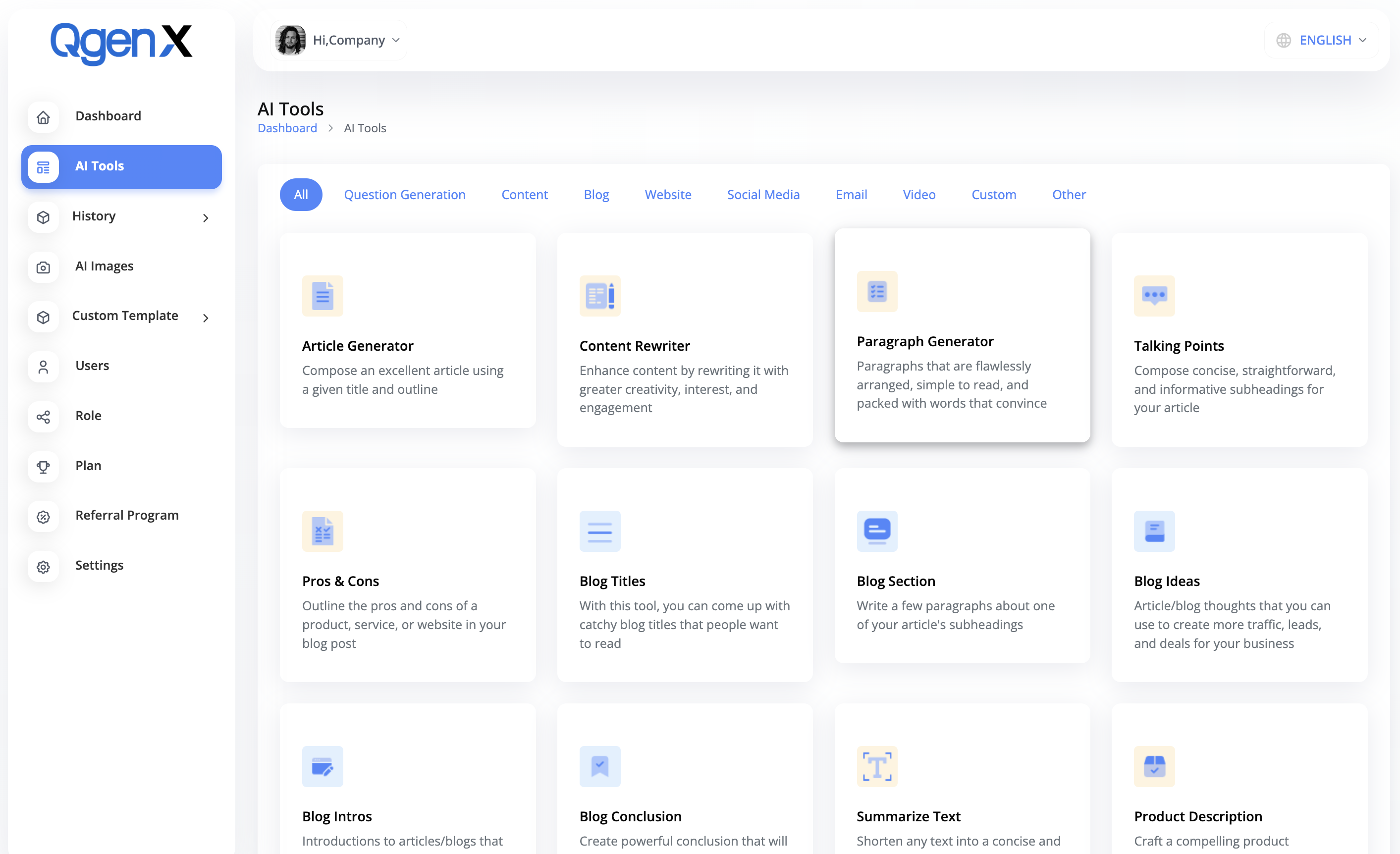Show the Custom tools tab

[993, 194]
